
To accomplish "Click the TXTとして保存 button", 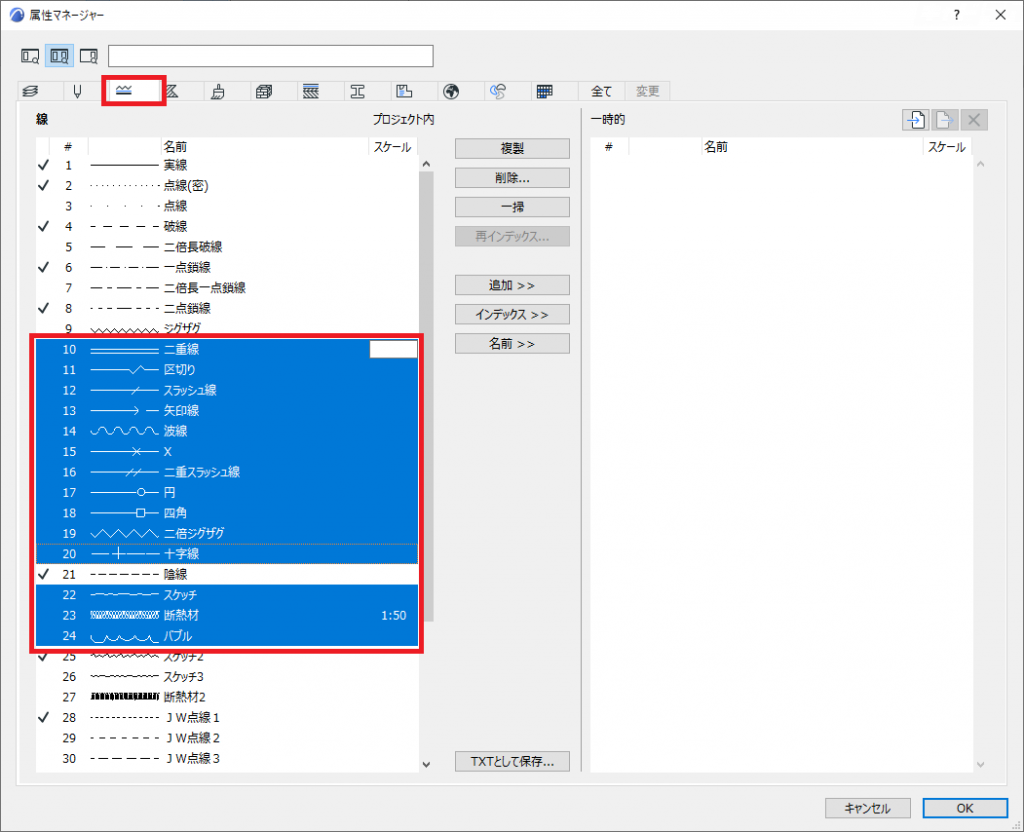I will 512,761.
